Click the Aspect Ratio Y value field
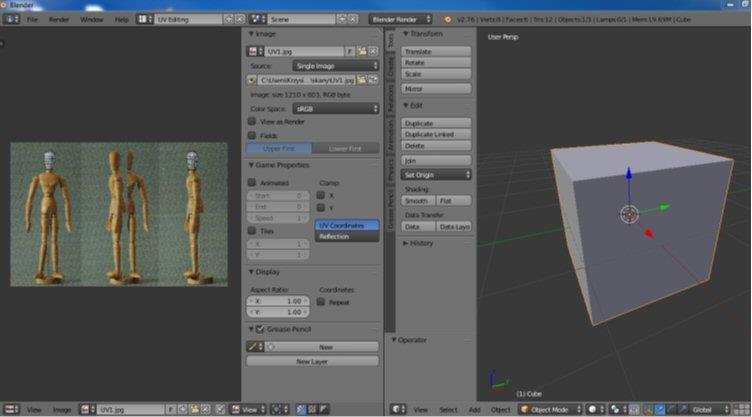 (x=278, y=312)
